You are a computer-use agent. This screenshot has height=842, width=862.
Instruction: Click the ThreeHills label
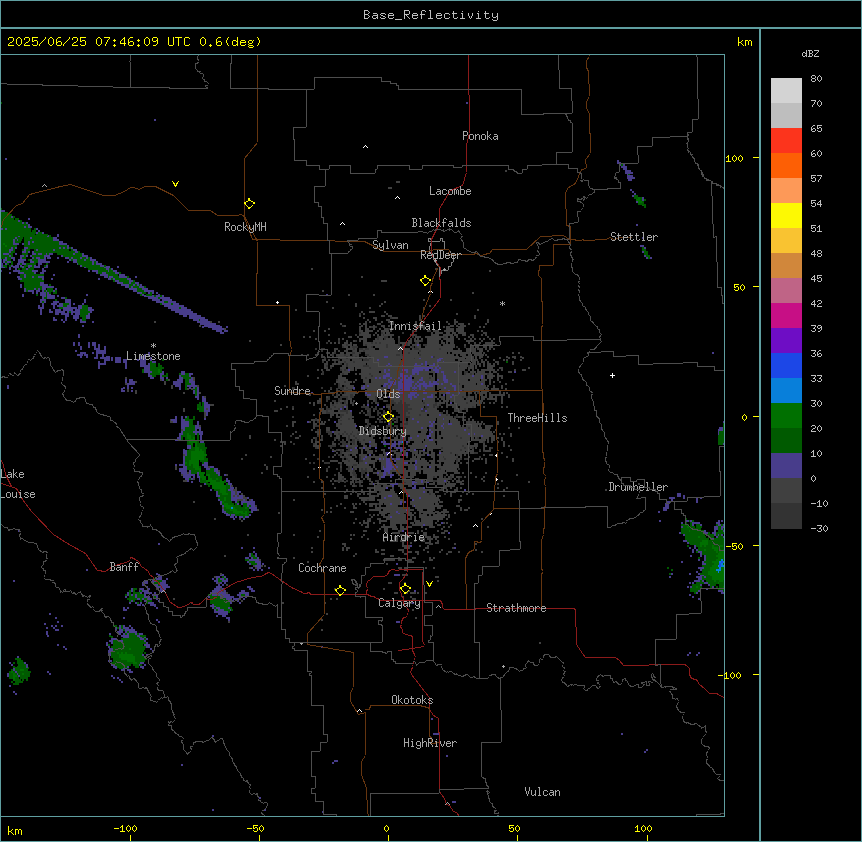[x=537, y=418]
